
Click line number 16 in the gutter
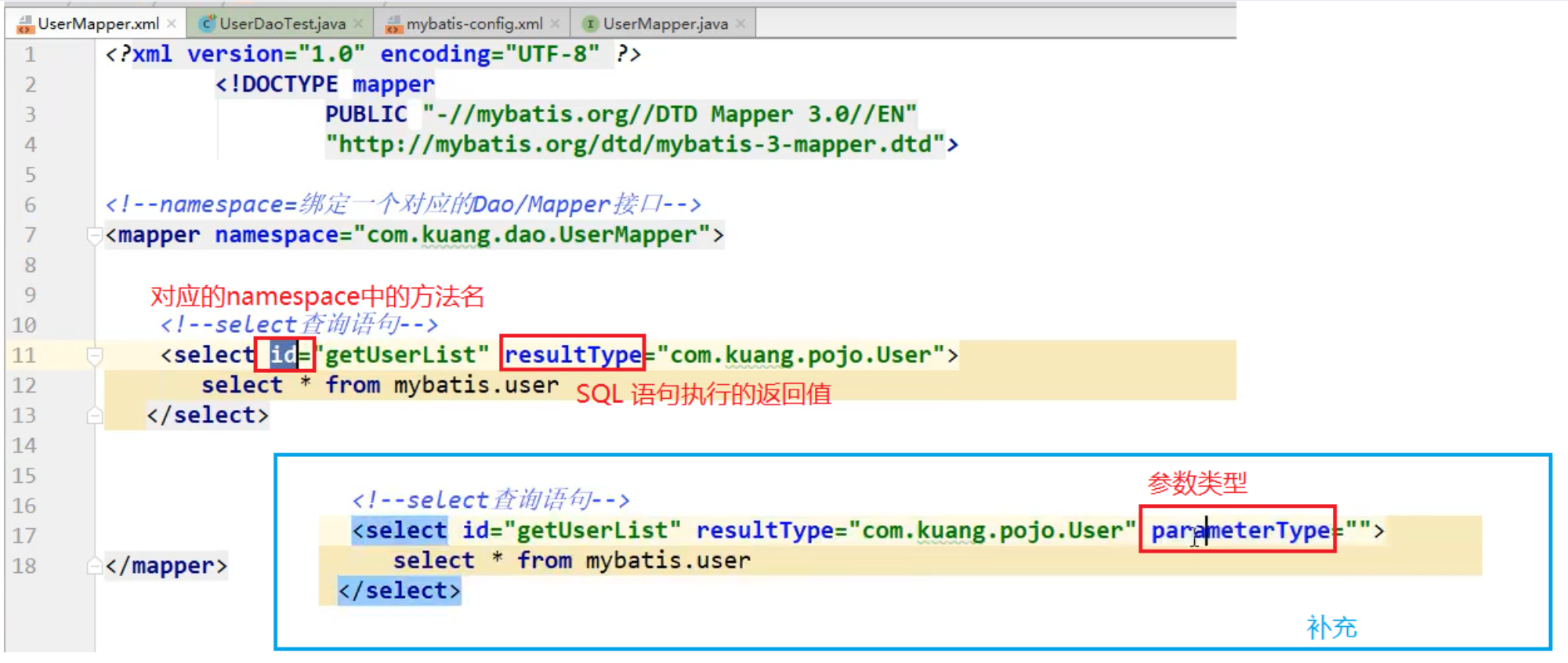click(x=24, y=506)
